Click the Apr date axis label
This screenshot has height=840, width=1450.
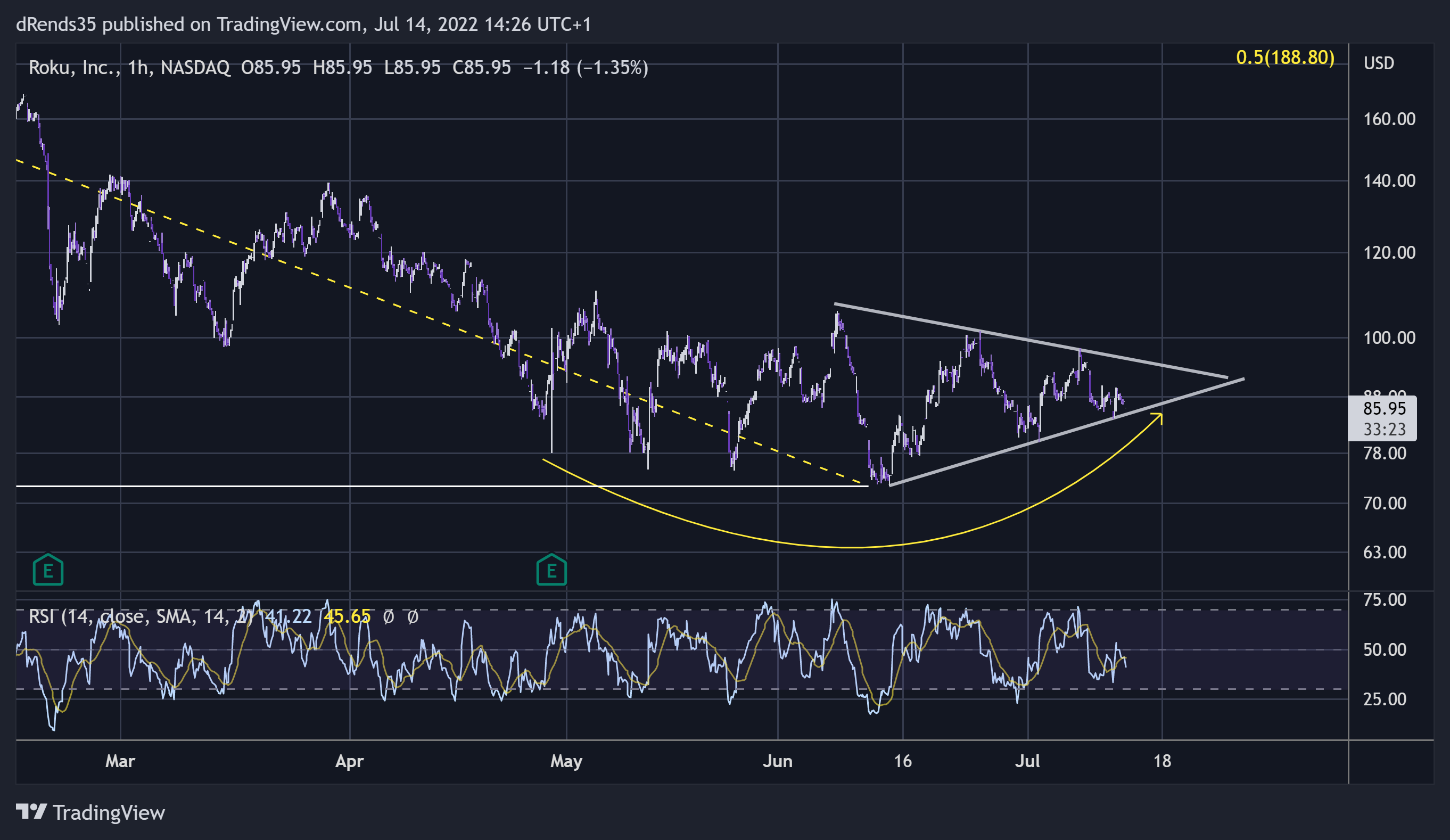(x=349, y=761)
